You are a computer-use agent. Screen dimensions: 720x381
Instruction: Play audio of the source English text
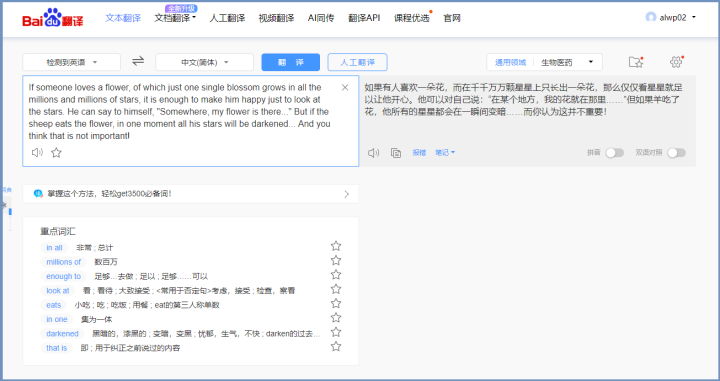point(37,152)
